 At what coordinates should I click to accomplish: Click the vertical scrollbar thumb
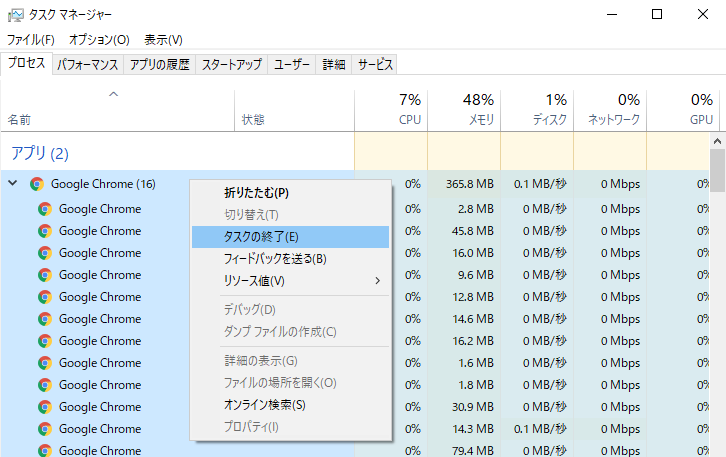(717, 170)
